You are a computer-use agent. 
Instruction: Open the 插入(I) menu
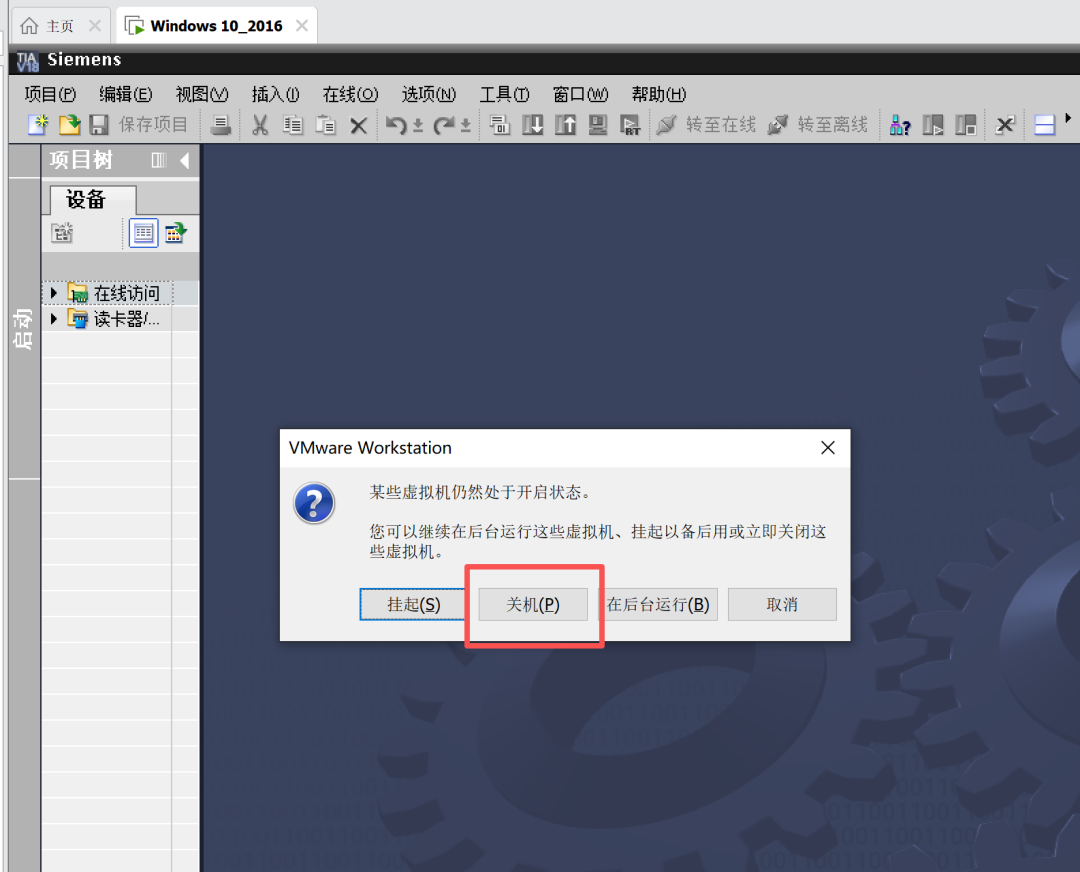pos(276,94)
